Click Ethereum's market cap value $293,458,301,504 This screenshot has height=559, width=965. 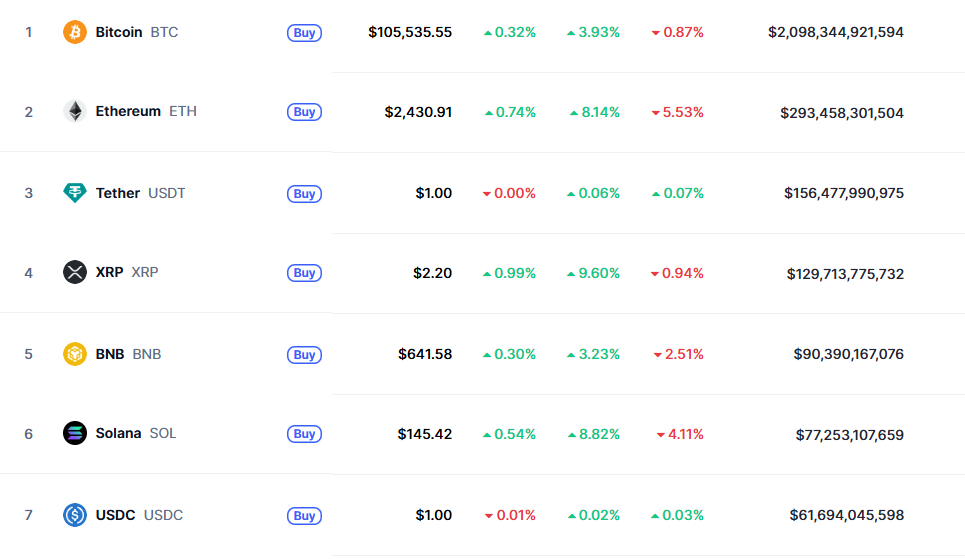842,112
